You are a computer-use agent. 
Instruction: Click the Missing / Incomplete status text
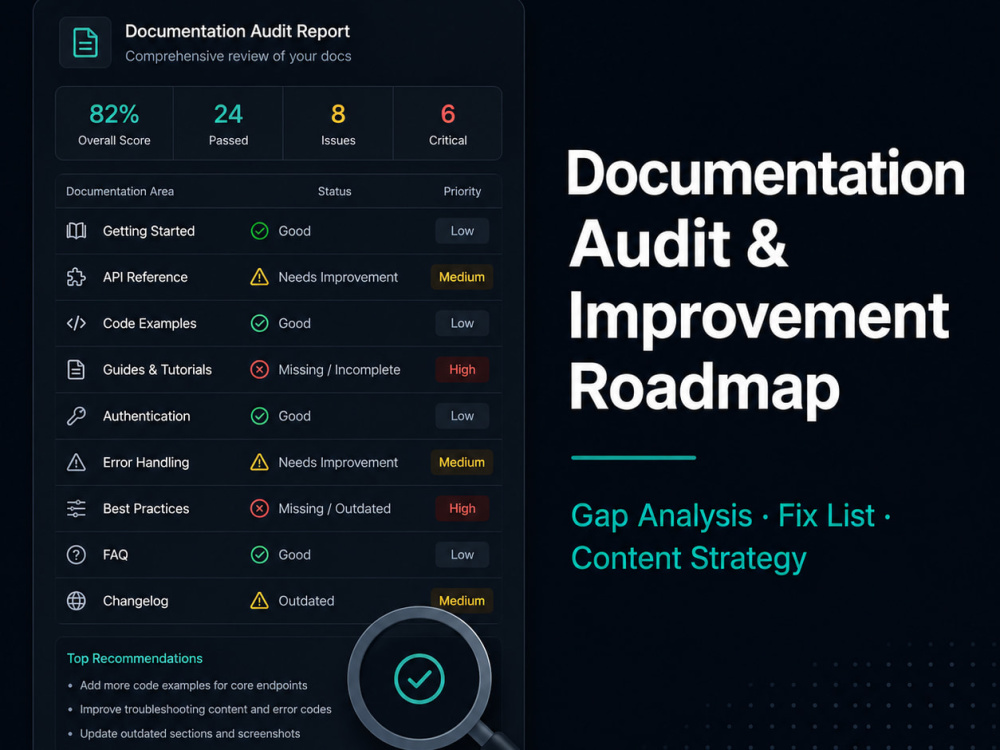[x=339, y=370]
